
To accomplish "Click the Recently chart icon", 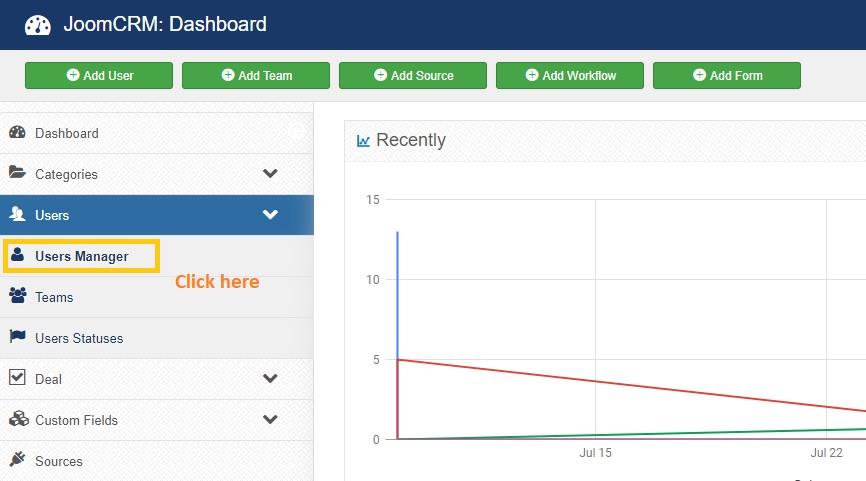I will [x=363, y=141].
